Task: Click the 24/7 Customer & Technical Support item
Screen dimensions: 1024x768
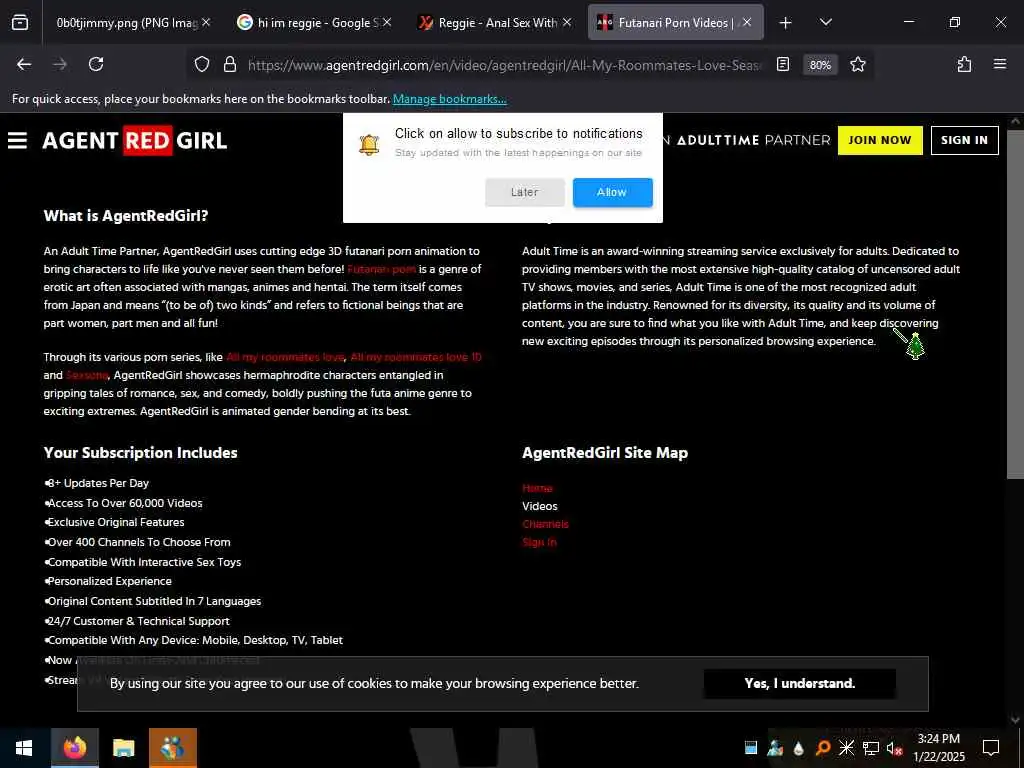Action: pos(137,621)
